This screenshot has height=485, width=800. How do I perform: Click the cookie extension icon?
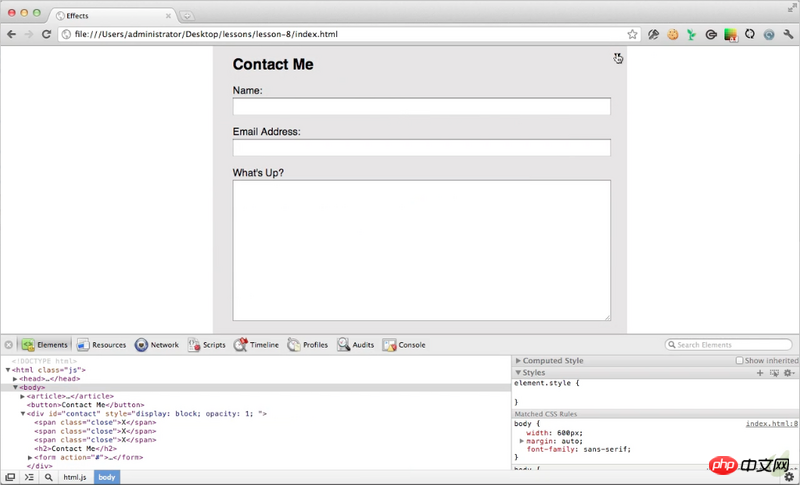(x=673, y=34)
